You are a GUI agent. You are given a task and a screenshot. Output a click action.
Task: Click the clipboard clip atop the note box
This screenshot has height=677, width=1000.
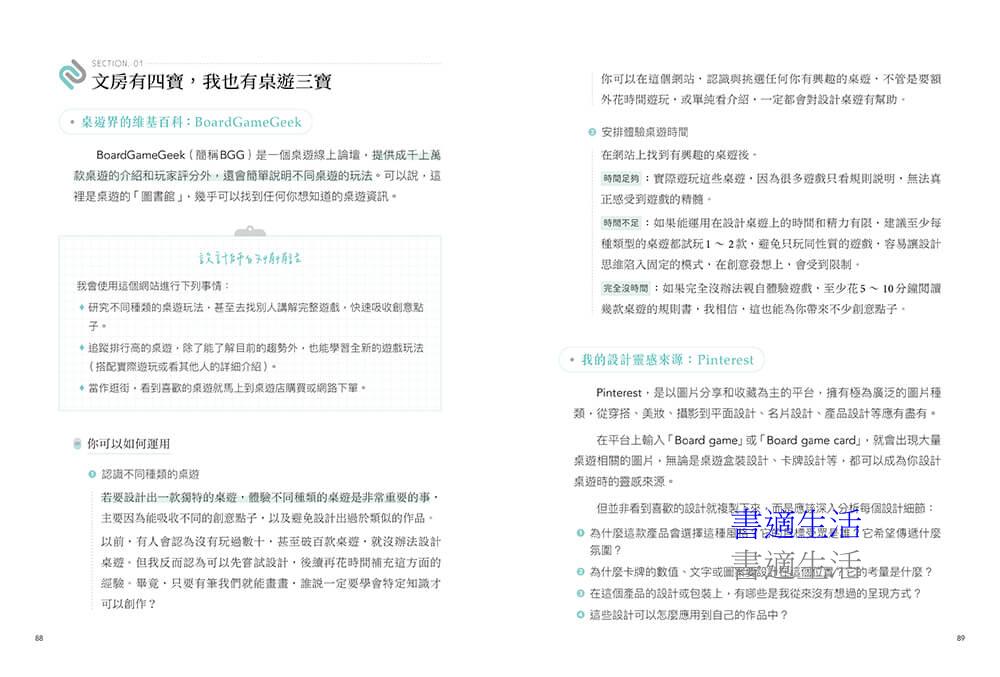coord(250,231)
